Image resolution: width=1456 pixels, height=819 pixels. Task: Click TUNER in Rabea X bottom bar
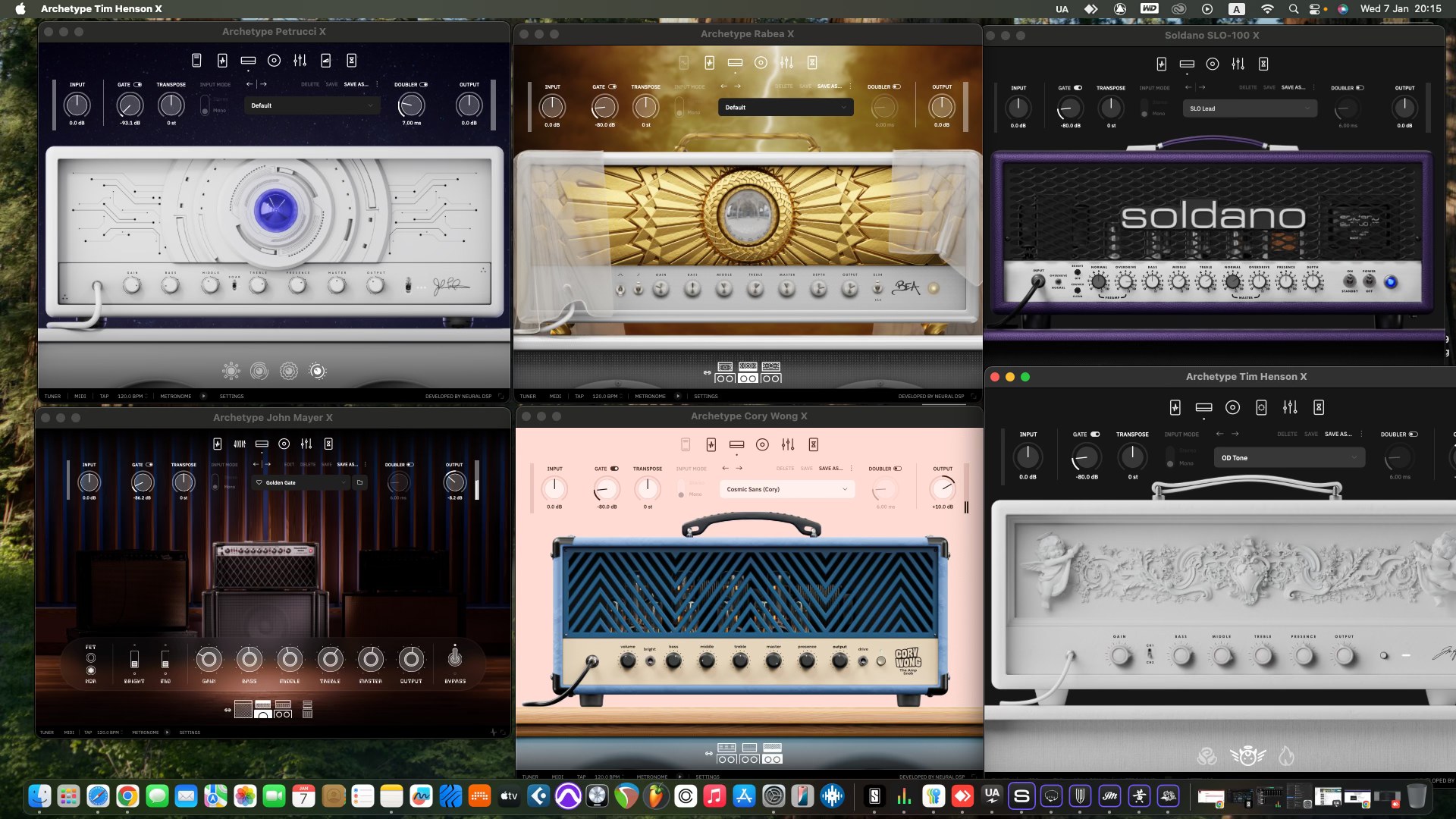528,396
